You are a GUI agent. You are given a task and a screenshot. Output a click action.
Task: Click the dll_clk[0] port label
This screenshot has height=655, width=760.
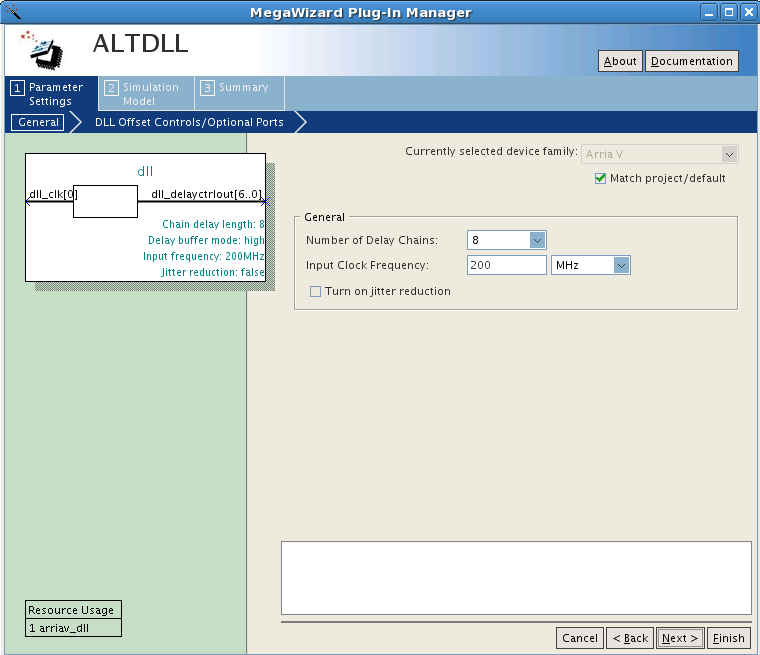point(53,194)
